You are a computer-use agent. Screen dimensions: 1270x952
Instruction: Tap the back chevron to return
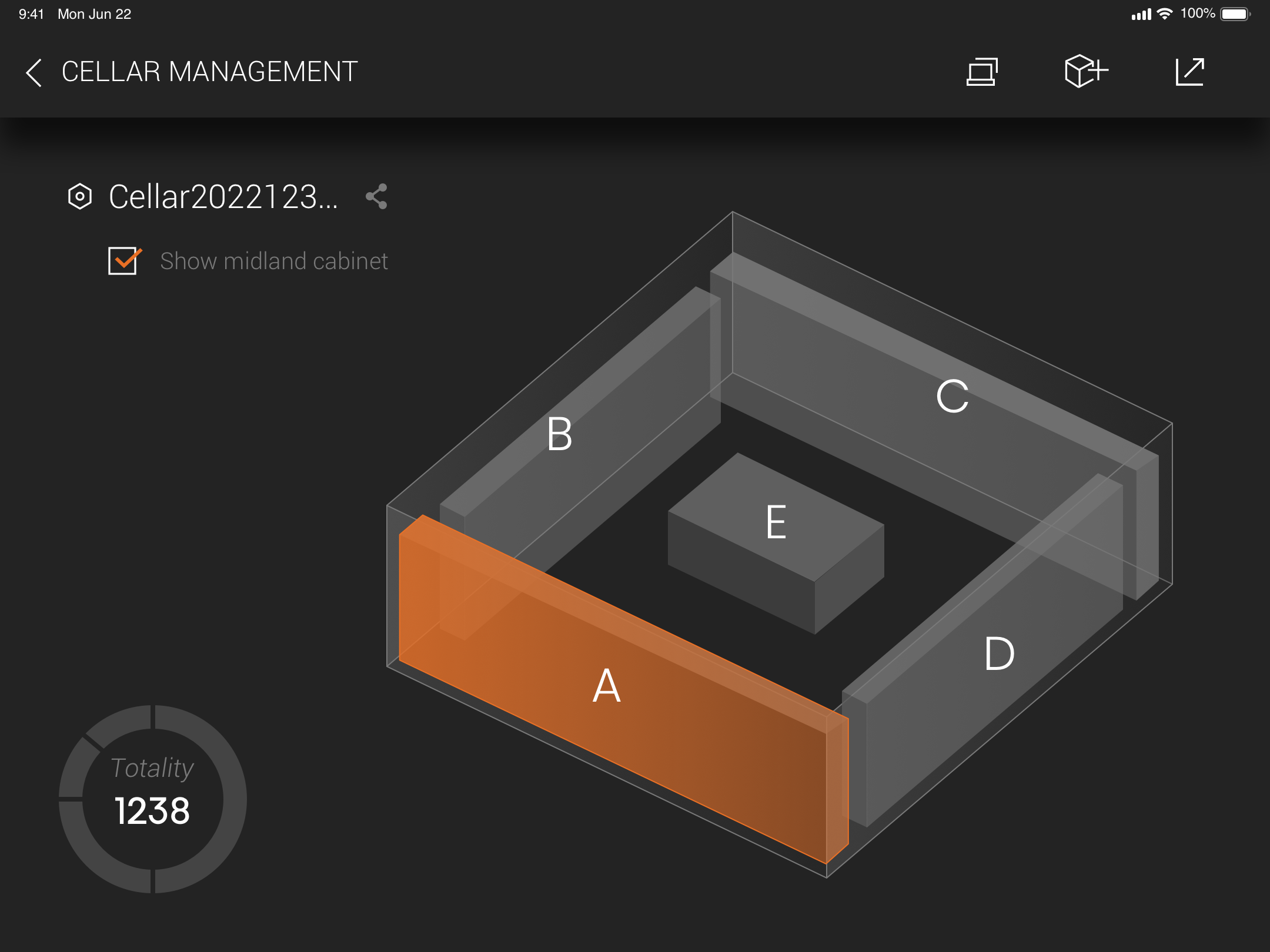(x=34, y=72)
